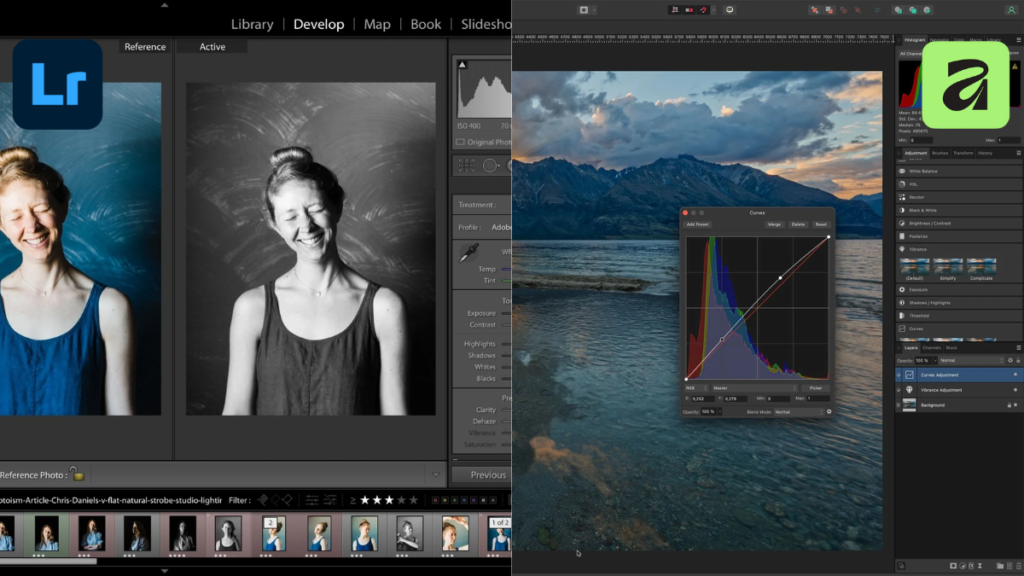Click the Threshold adjustment icon

point(904,315)
